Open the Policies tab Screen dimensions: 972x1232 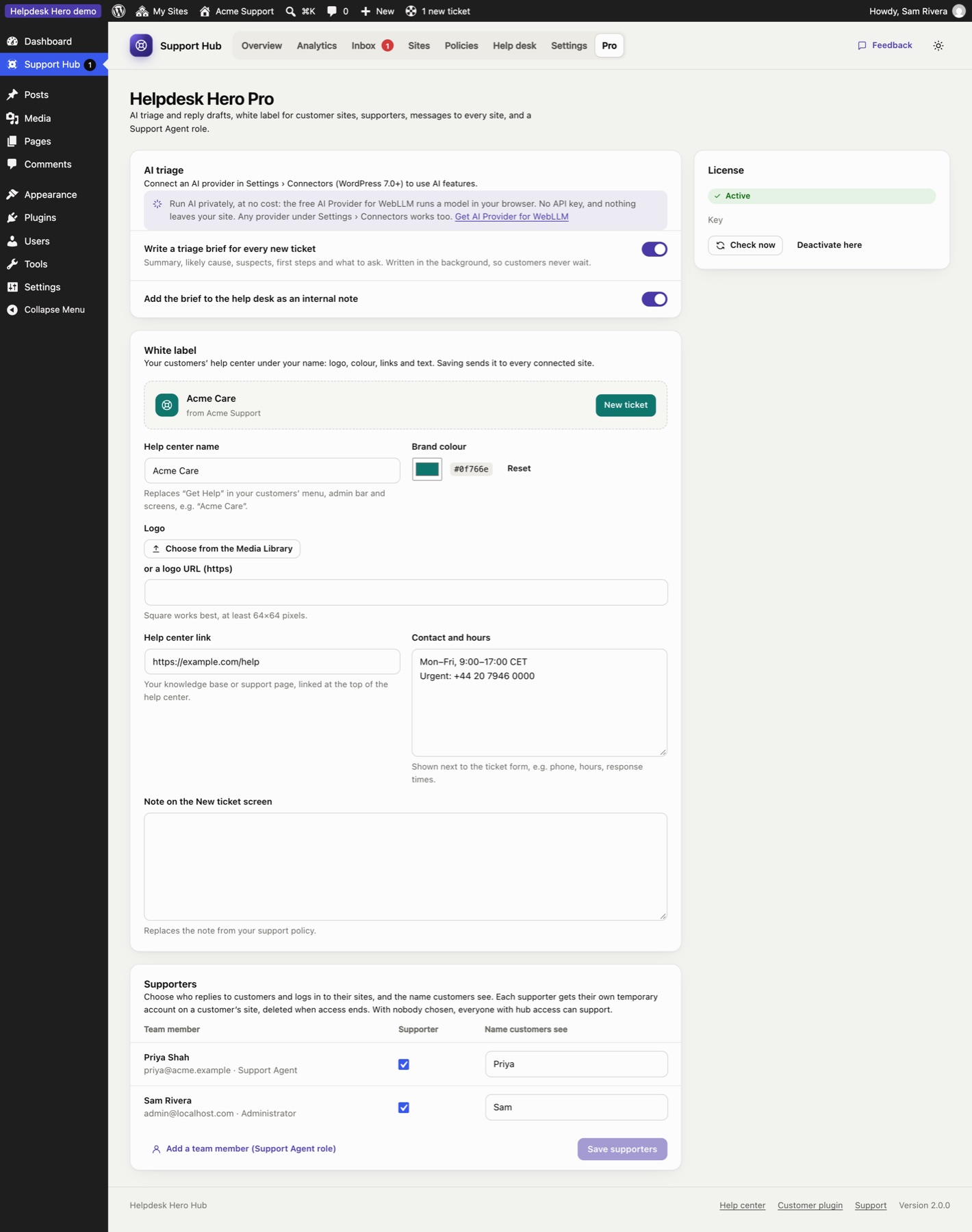(x=461, y=46)
